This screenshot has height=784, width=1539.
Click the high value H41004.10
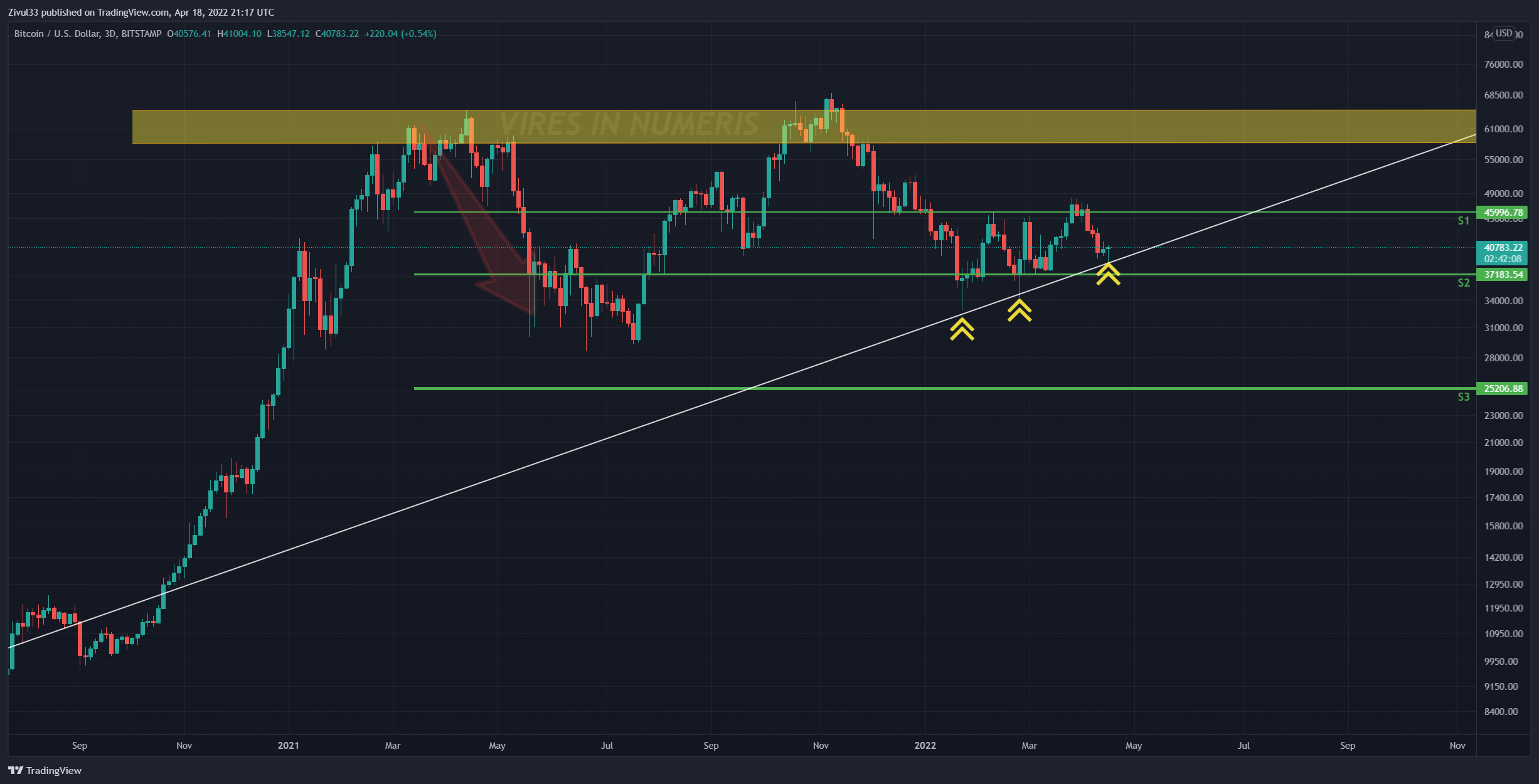tap(239, 34)
